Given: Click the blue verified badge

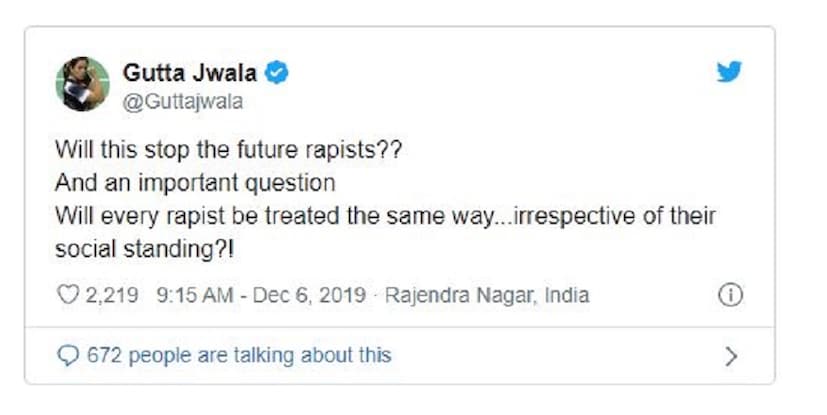Looking at the screenshot, I should [277, 72].
